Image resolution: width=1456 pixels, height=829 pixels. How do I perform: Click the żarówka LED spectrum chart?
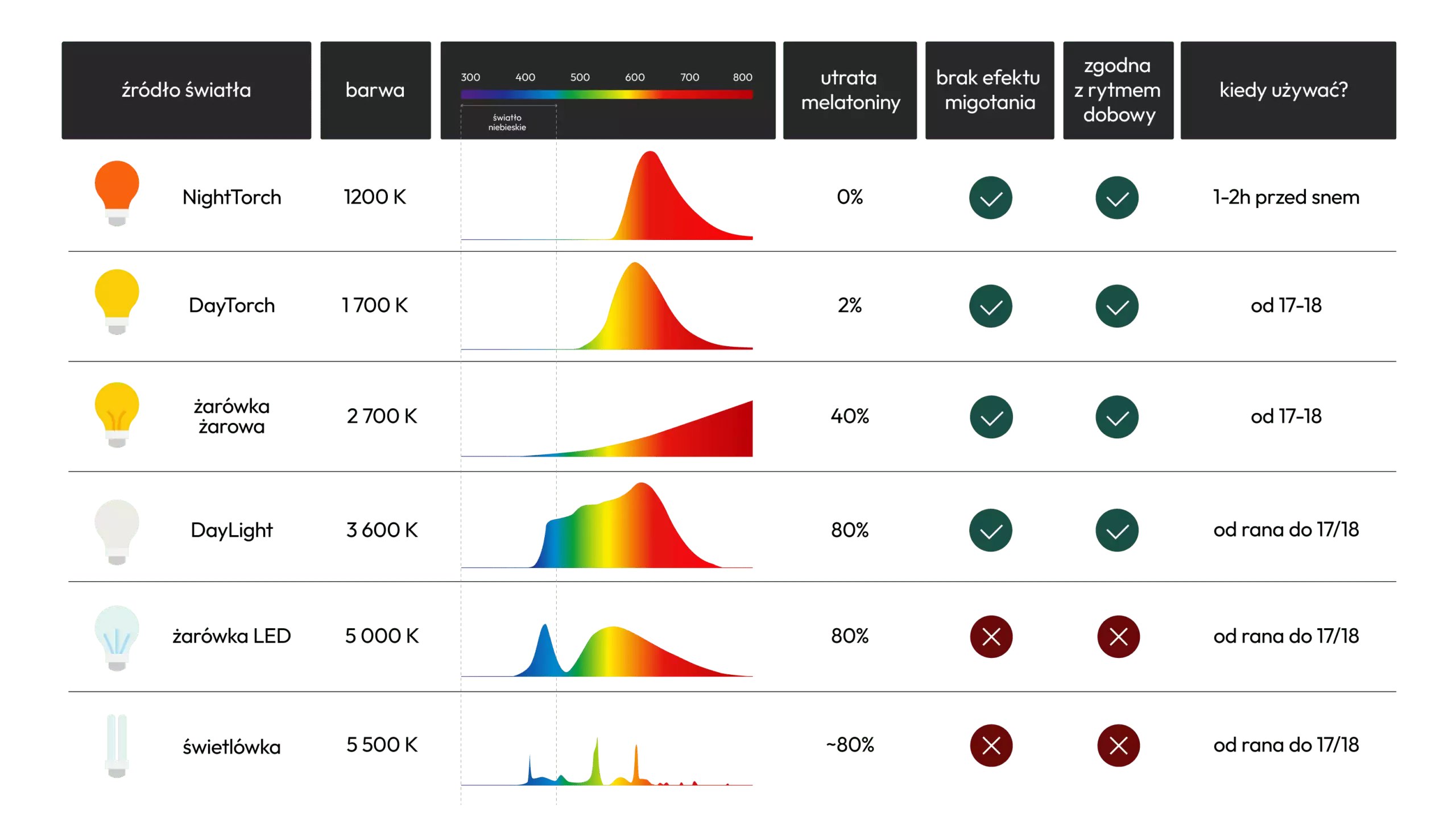(606, 650)
